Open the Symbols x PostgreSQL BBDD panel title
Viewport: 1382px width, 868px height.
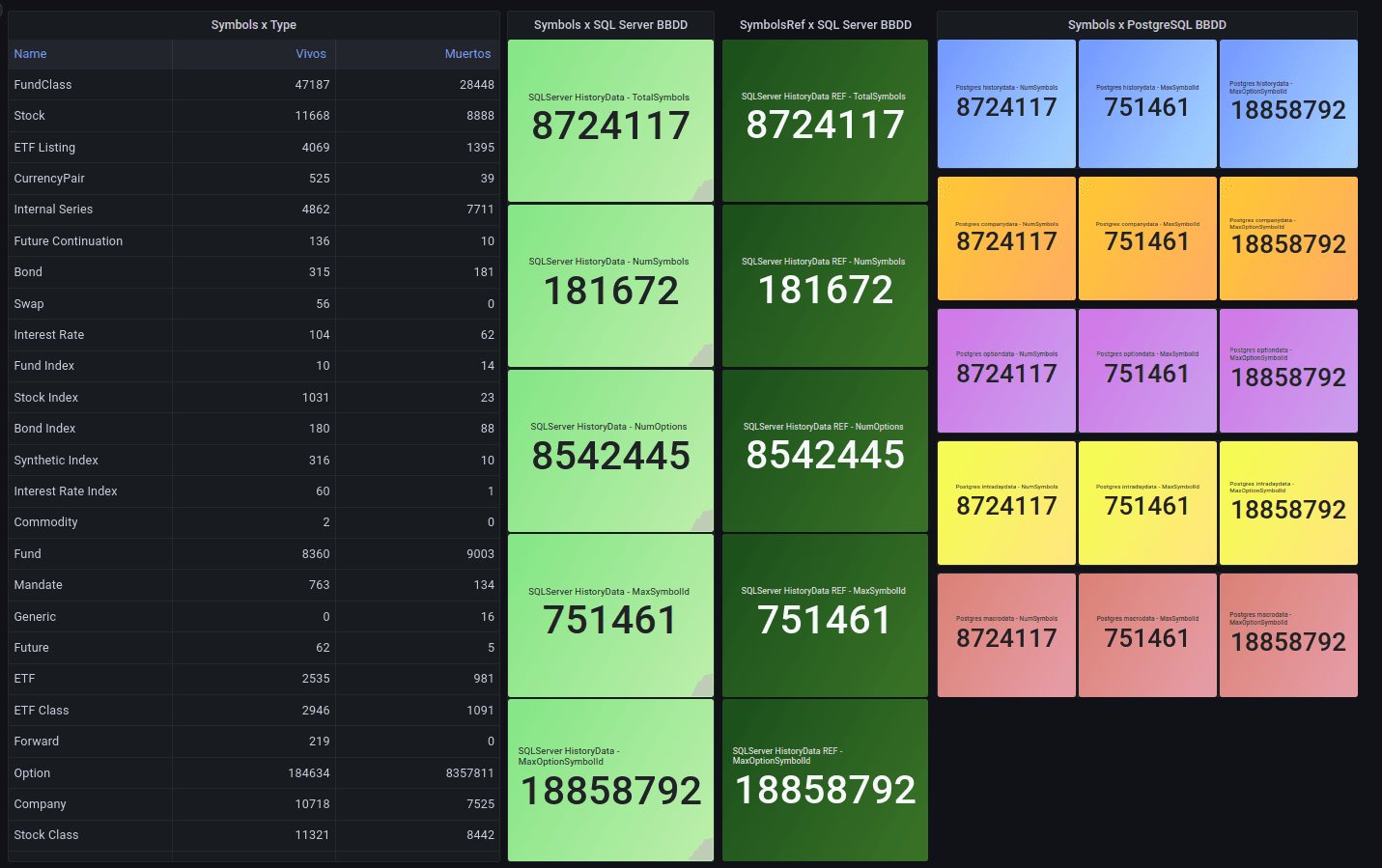tap(1147, 25)
